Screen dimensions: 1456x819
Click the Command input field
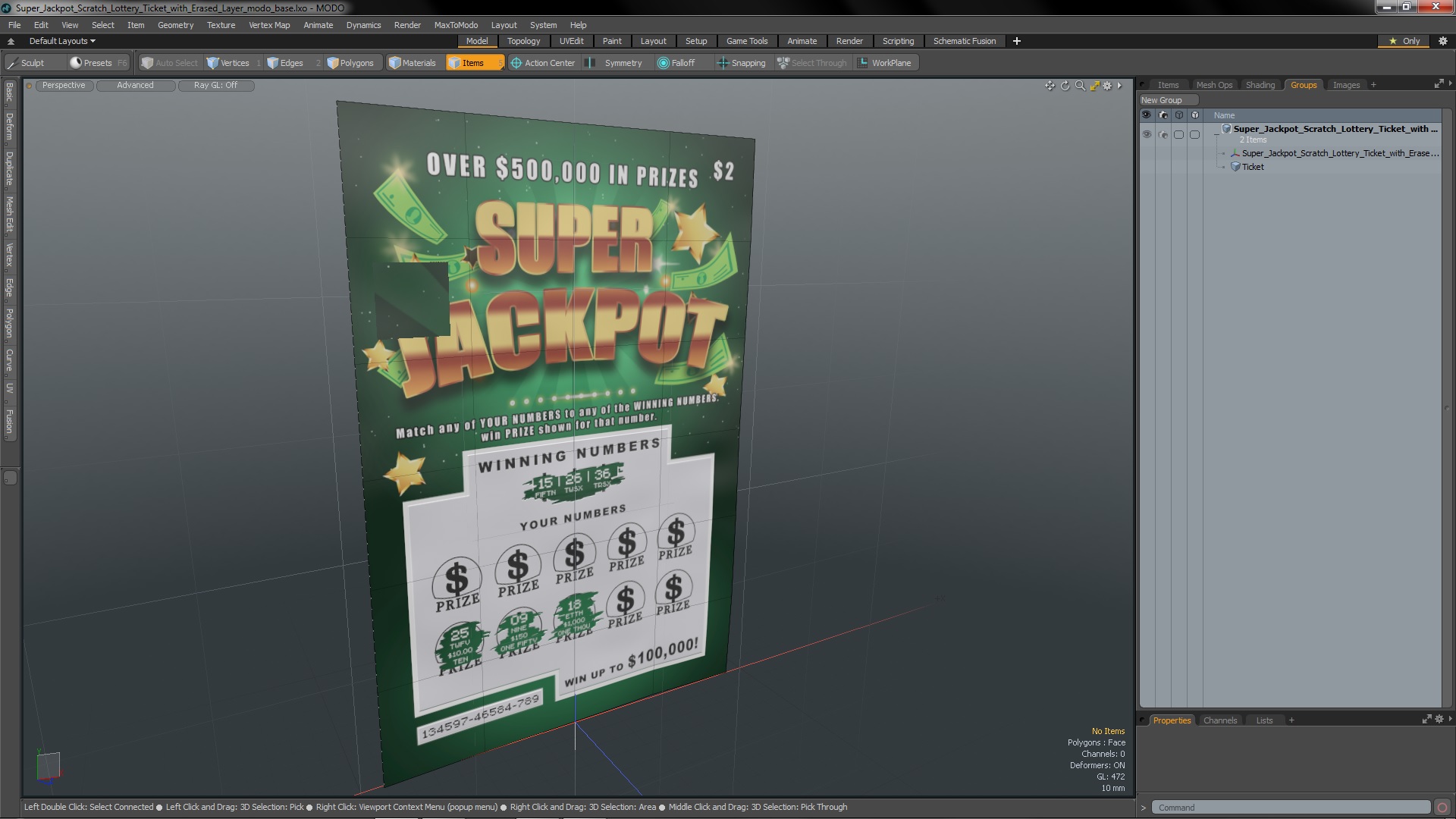coord(1289,808)
